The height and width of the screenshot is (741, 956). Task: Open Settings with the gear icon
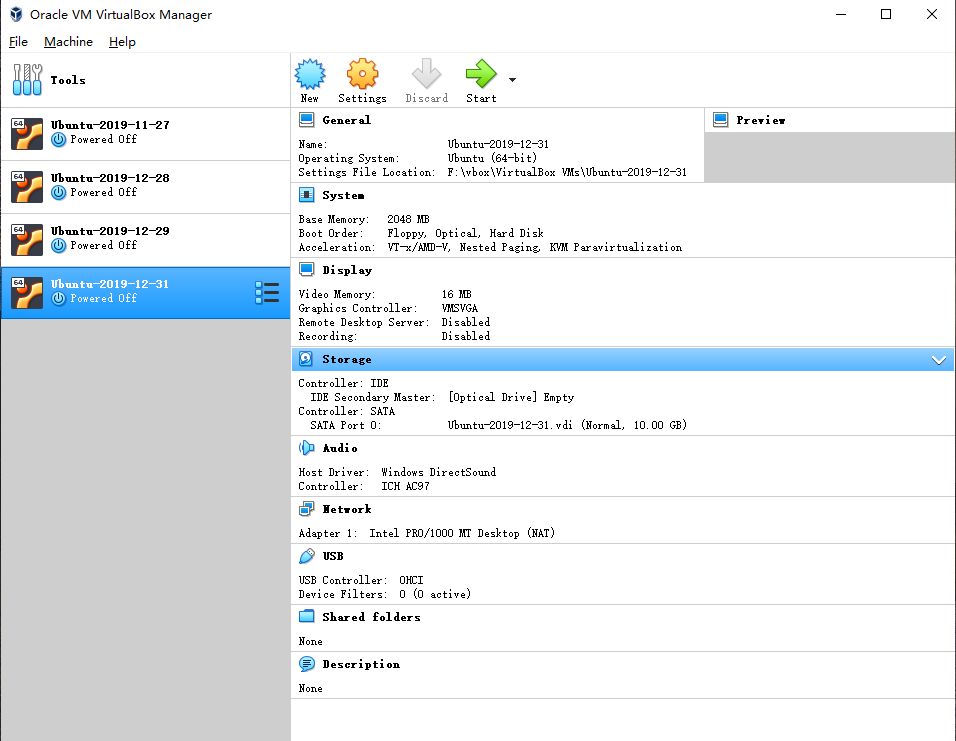[362, 74]
